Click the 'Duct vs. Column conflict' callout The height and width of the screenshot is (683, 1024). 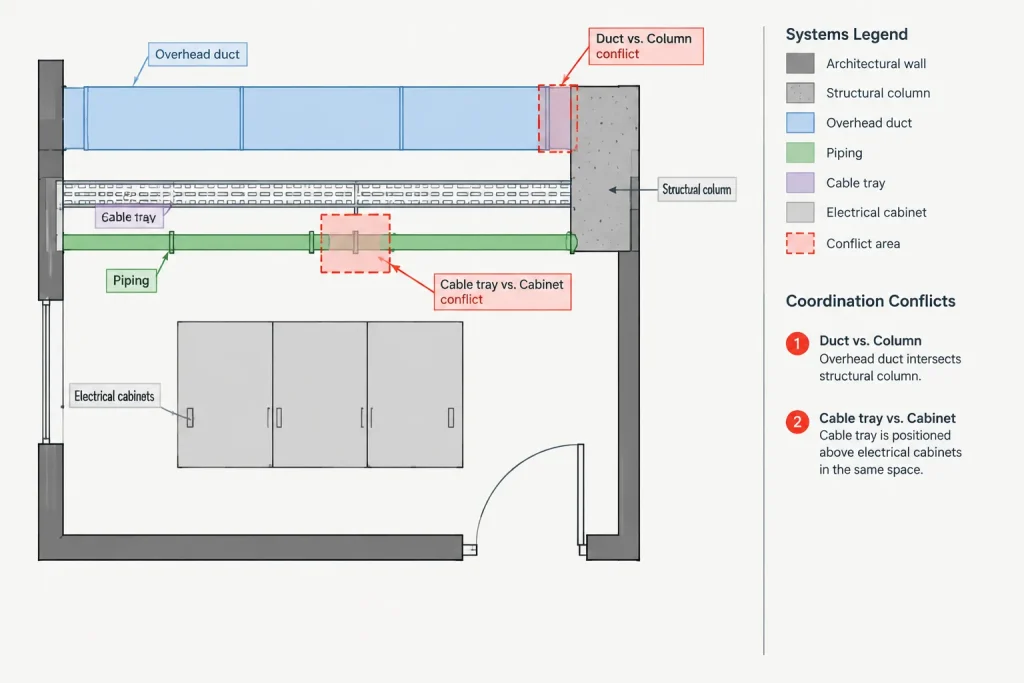point(645,46)
